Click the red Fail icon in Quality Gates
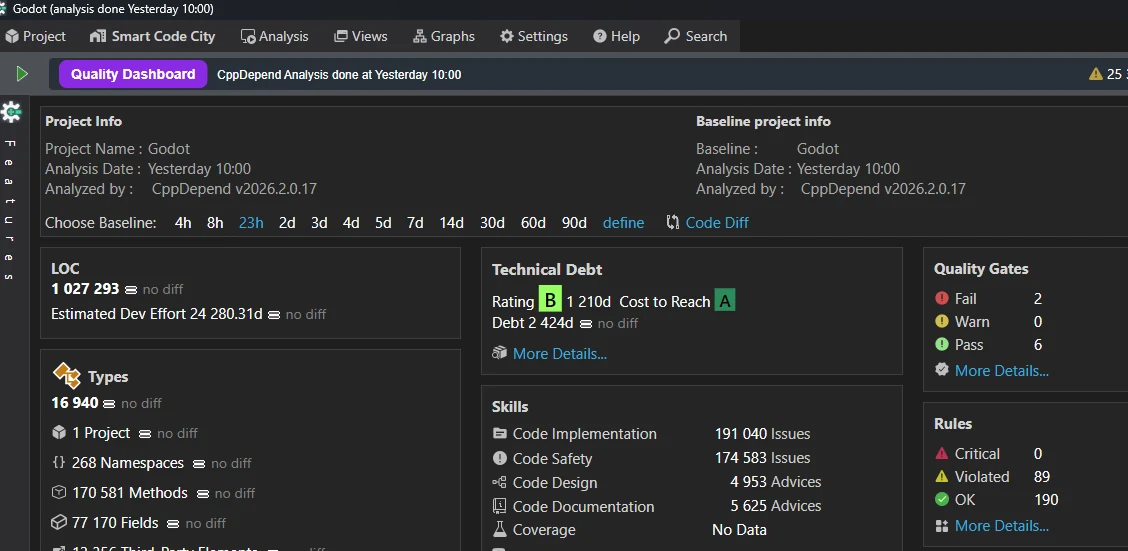The image size is (1128, 551). click(x=942, y=299)
